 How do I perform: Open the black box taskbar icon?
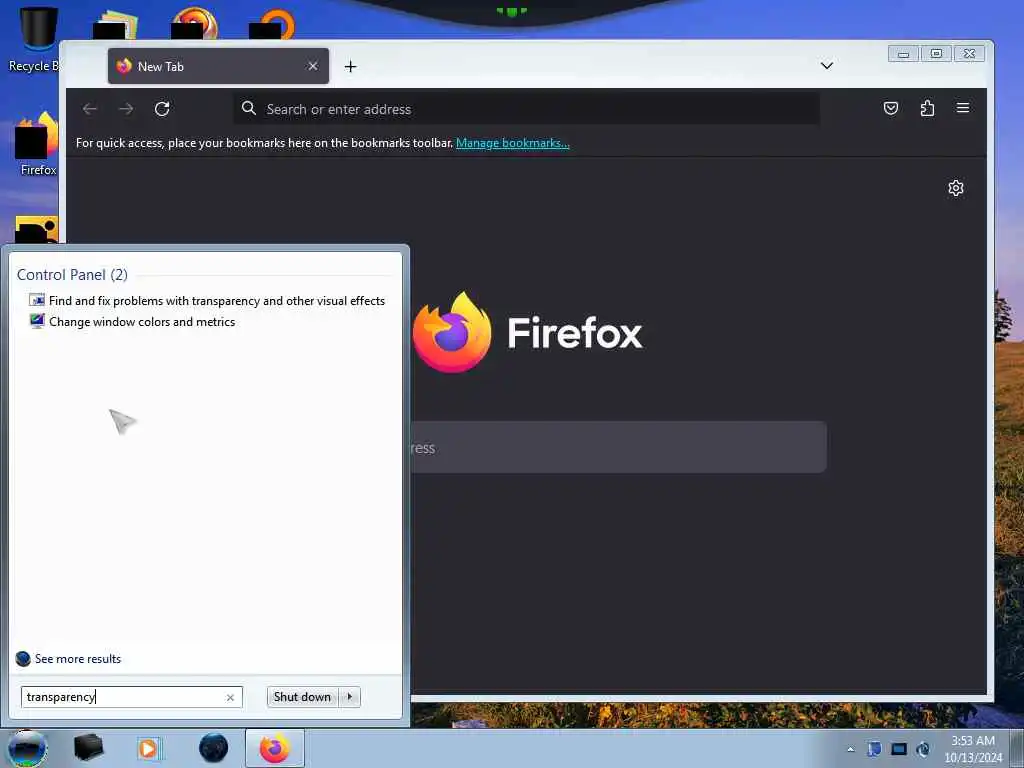coord(88,748)
